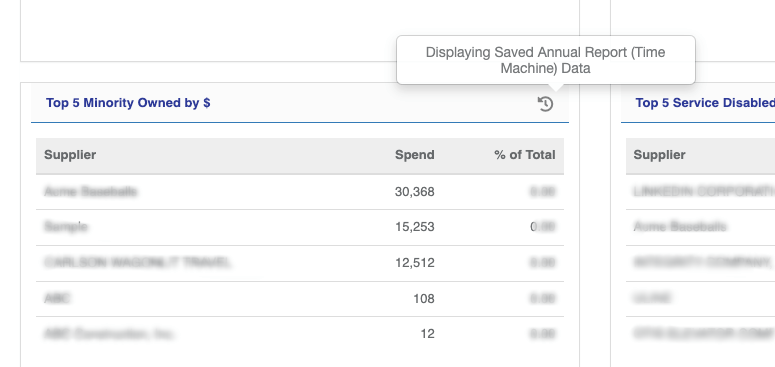Click Supplier header in Service Disabled table

click(659, 155)
